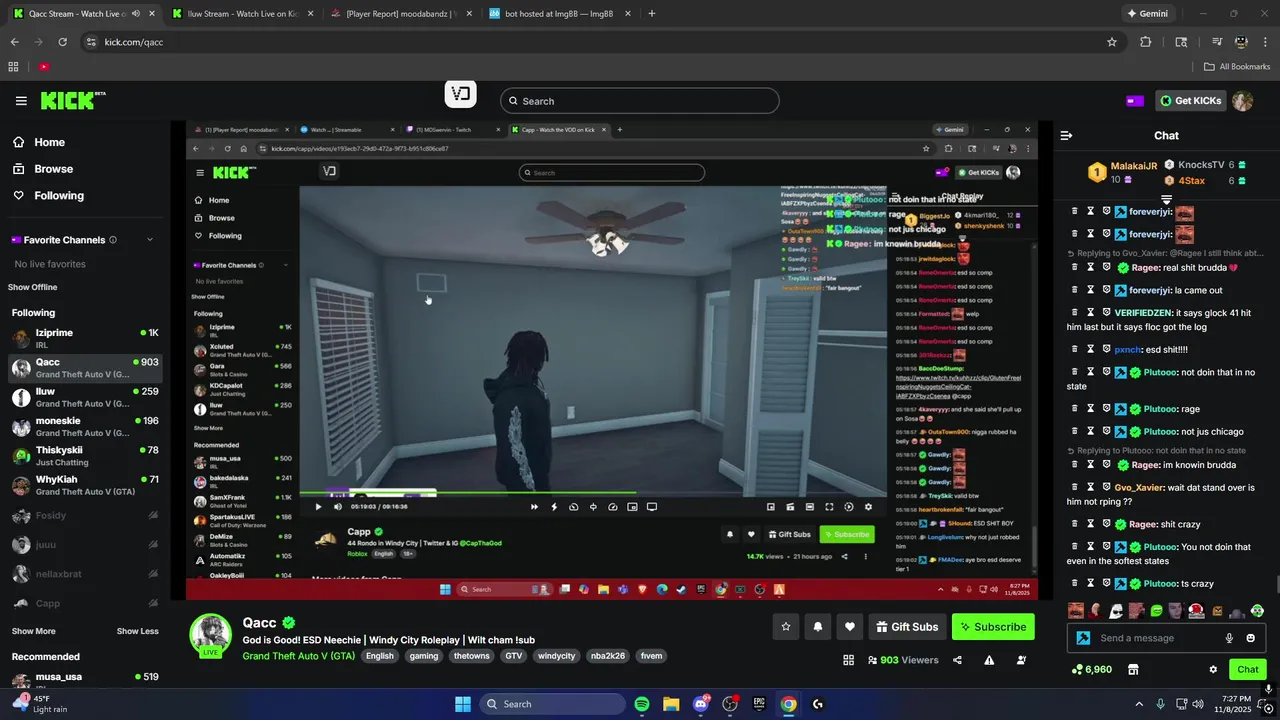The width and height of the screenshot is (1280, 720).
Task: Open Spotify from the Windows taskbar
Action: click(642, 704)
